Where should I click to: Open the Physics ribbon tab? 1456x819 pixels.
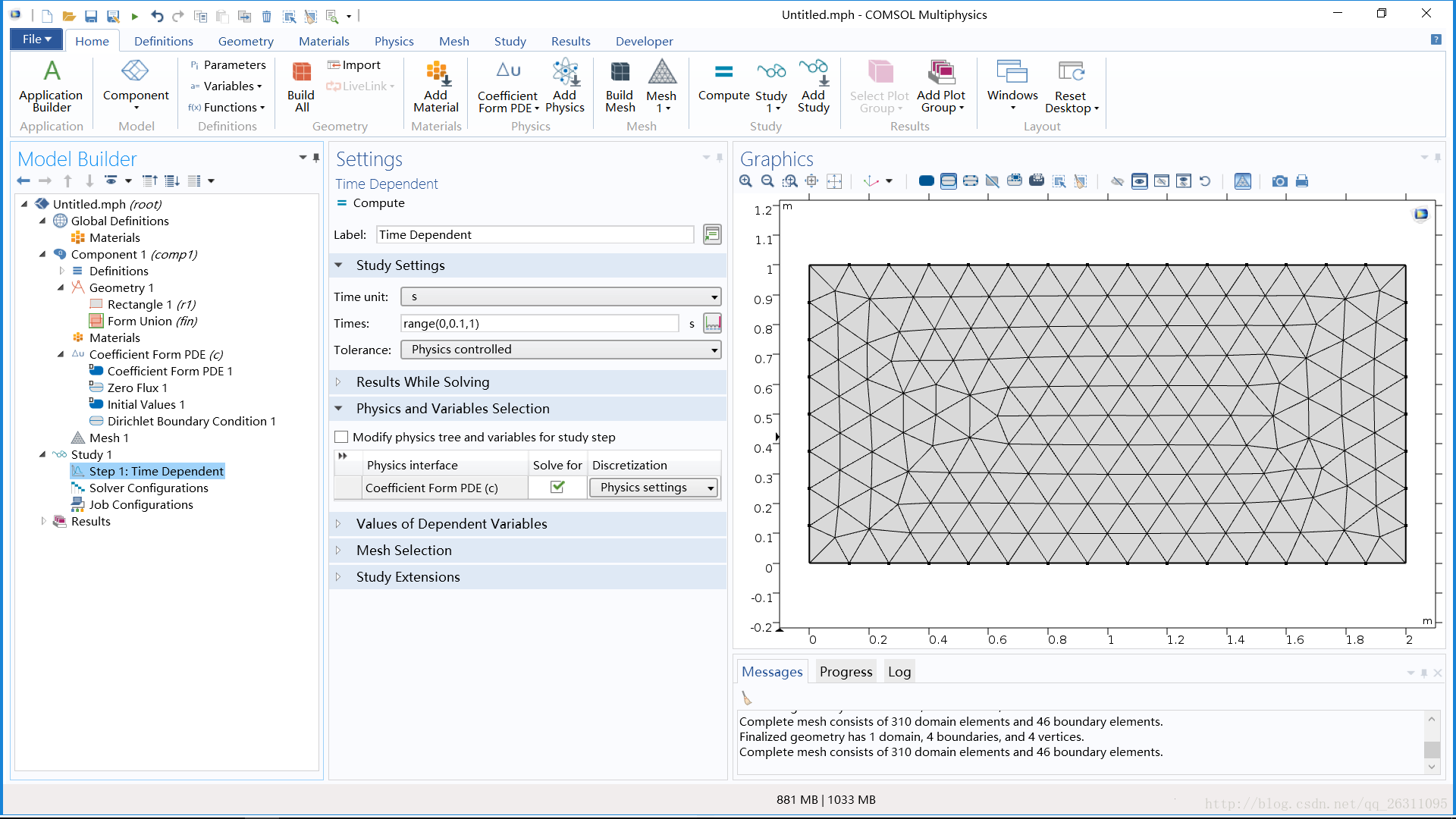click(x=394, y=41)
